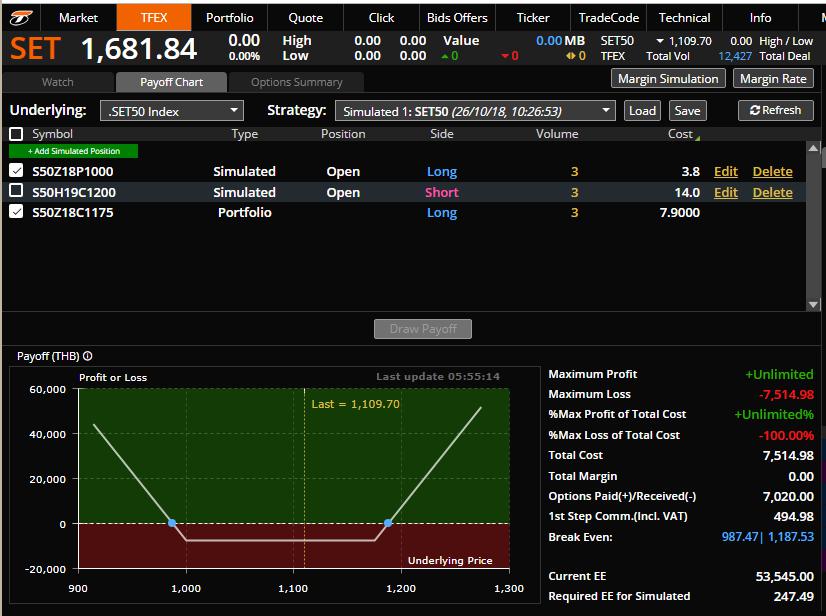This screenshot has width=826, height=616.
Task: Edit the S50Z18P1000 position
Action: point(725,171)
